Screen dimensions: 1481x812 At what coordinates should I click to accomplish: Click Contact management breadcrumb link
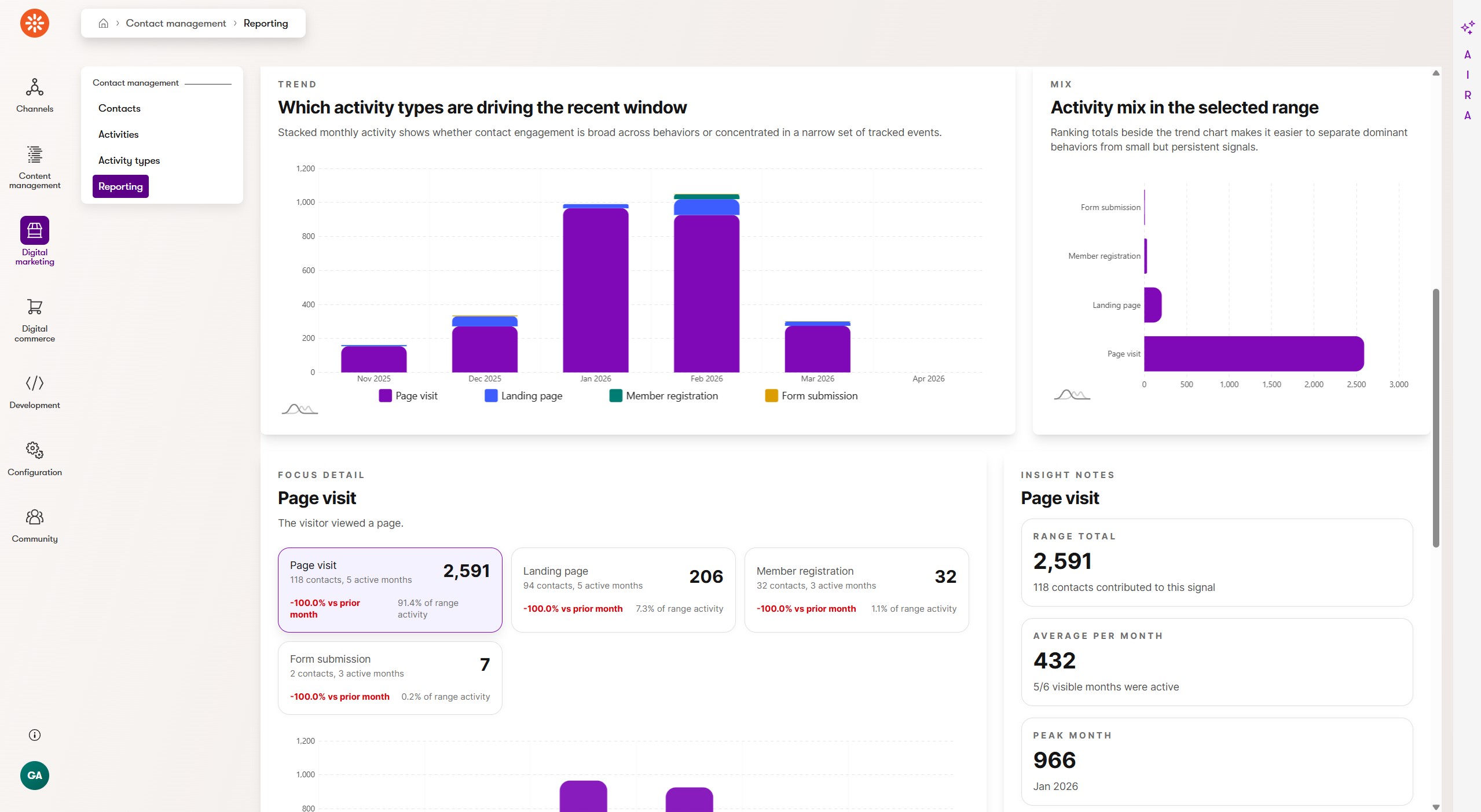(x=176, y=23)
